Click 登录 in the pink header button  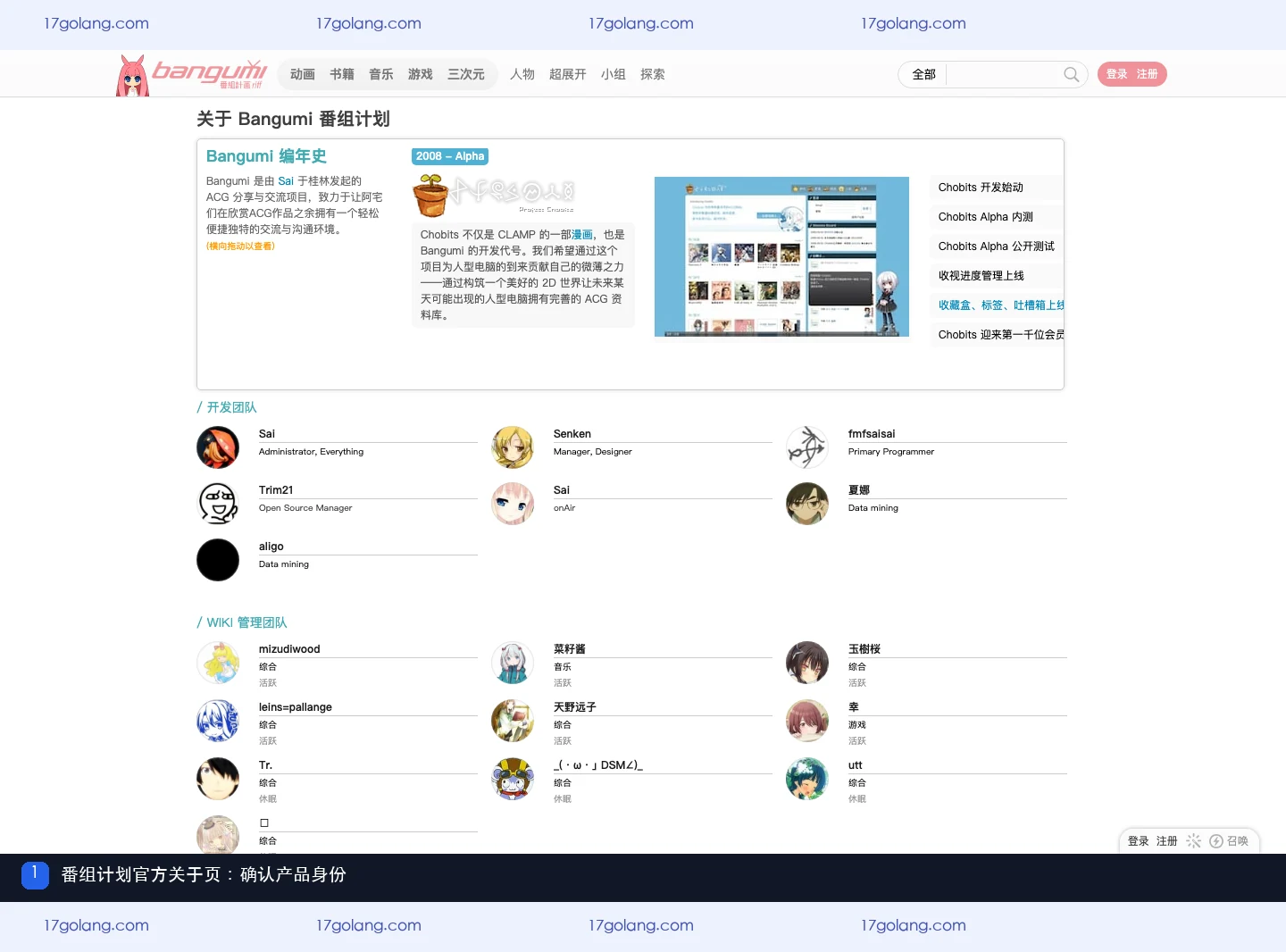point(1117,74)
